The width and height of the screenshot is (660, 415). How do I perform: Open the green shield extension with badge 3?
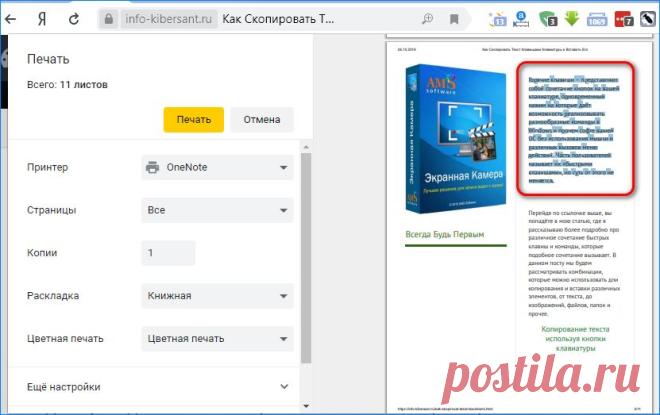coord(548,19)
